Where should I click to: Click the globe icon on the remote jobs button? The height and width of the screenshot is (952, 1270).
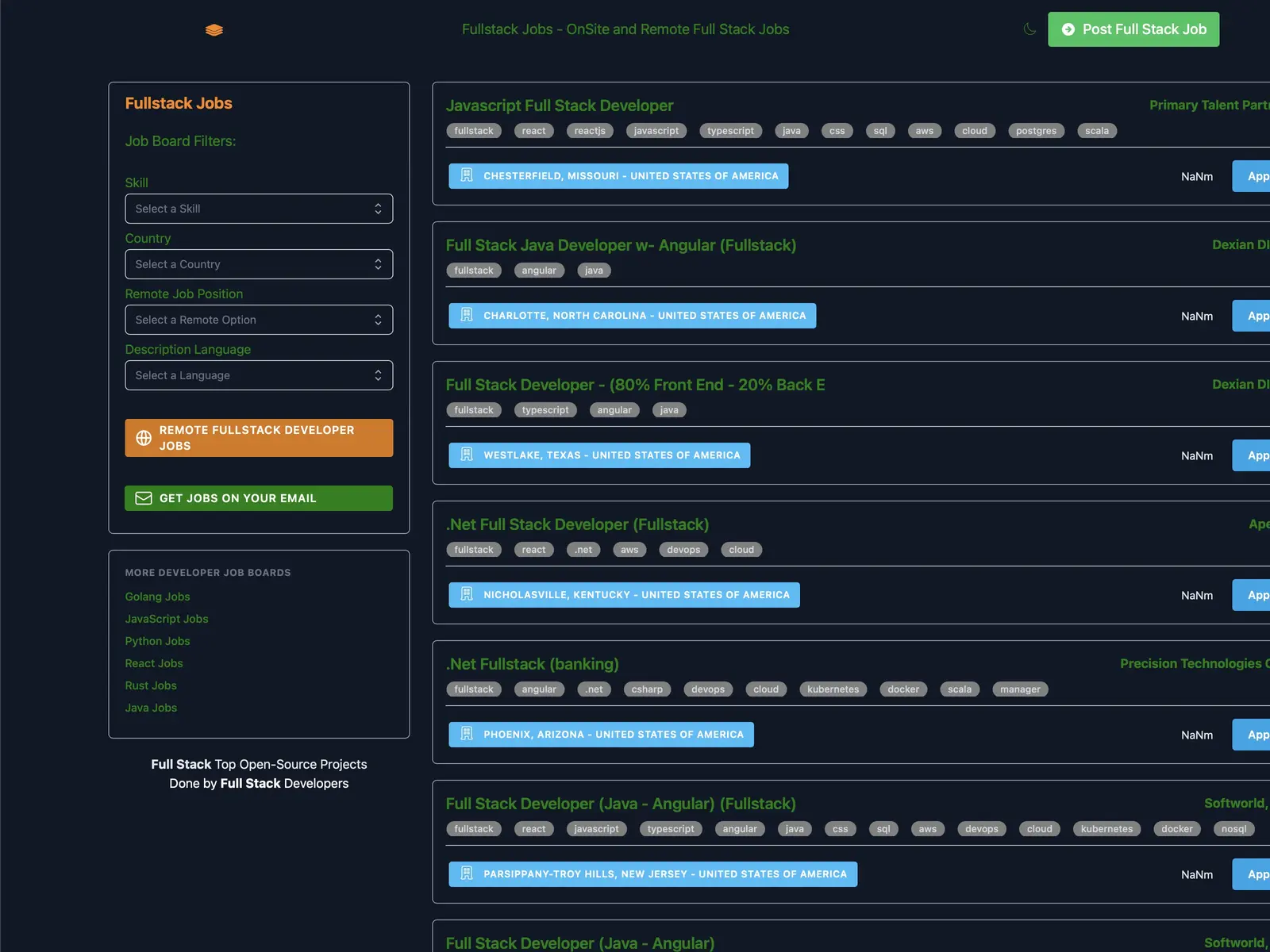tap(144, 438)
